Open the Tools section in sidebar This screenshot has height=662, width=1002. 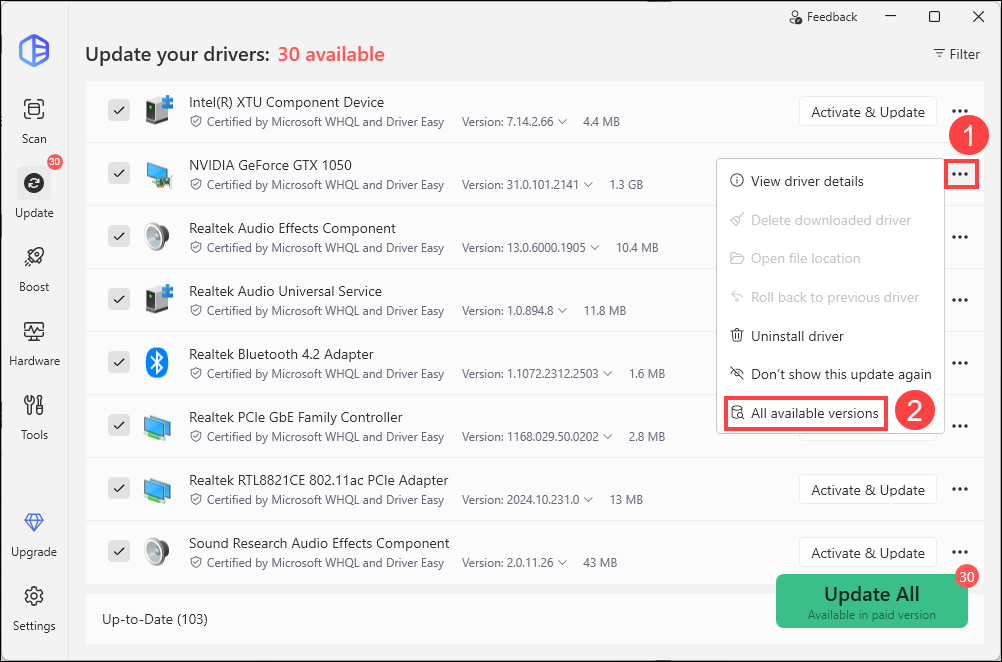pyautogui.click(x=34, y=417)
